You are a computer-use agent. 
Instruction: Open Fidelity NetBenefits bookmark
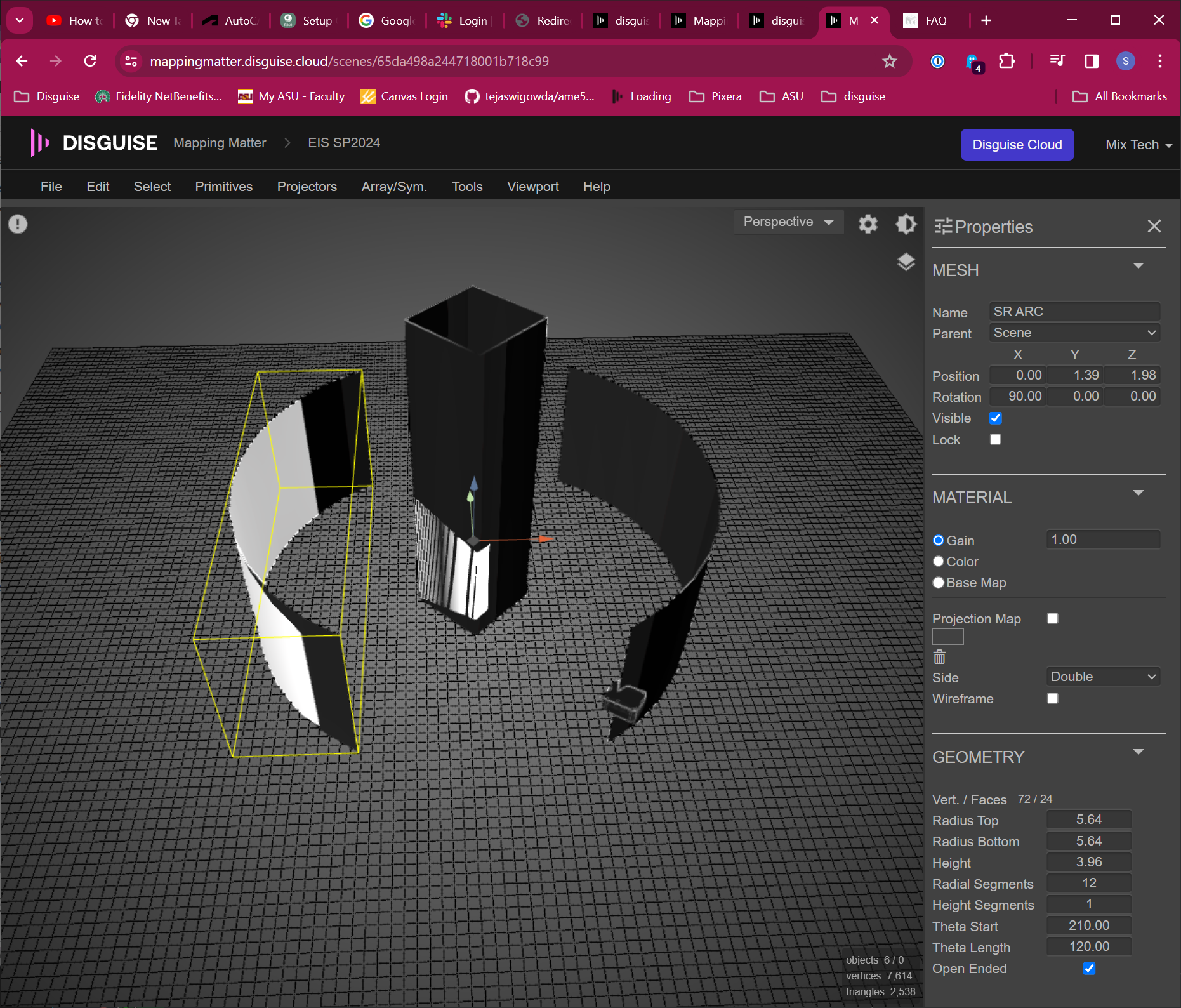pyautogui.click(x=159, y=96)
